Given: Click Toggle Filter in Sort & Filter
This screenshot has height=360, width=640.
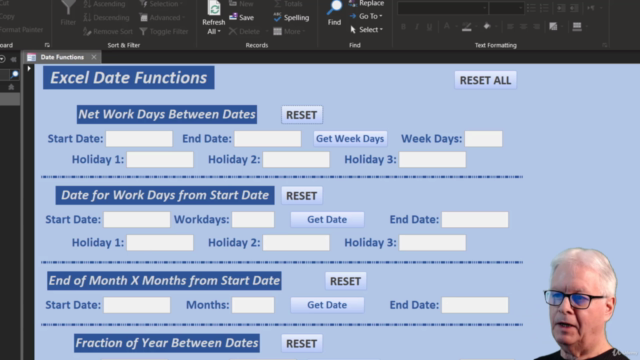Looking at the screenshot, I should click(x=164, y=31).
